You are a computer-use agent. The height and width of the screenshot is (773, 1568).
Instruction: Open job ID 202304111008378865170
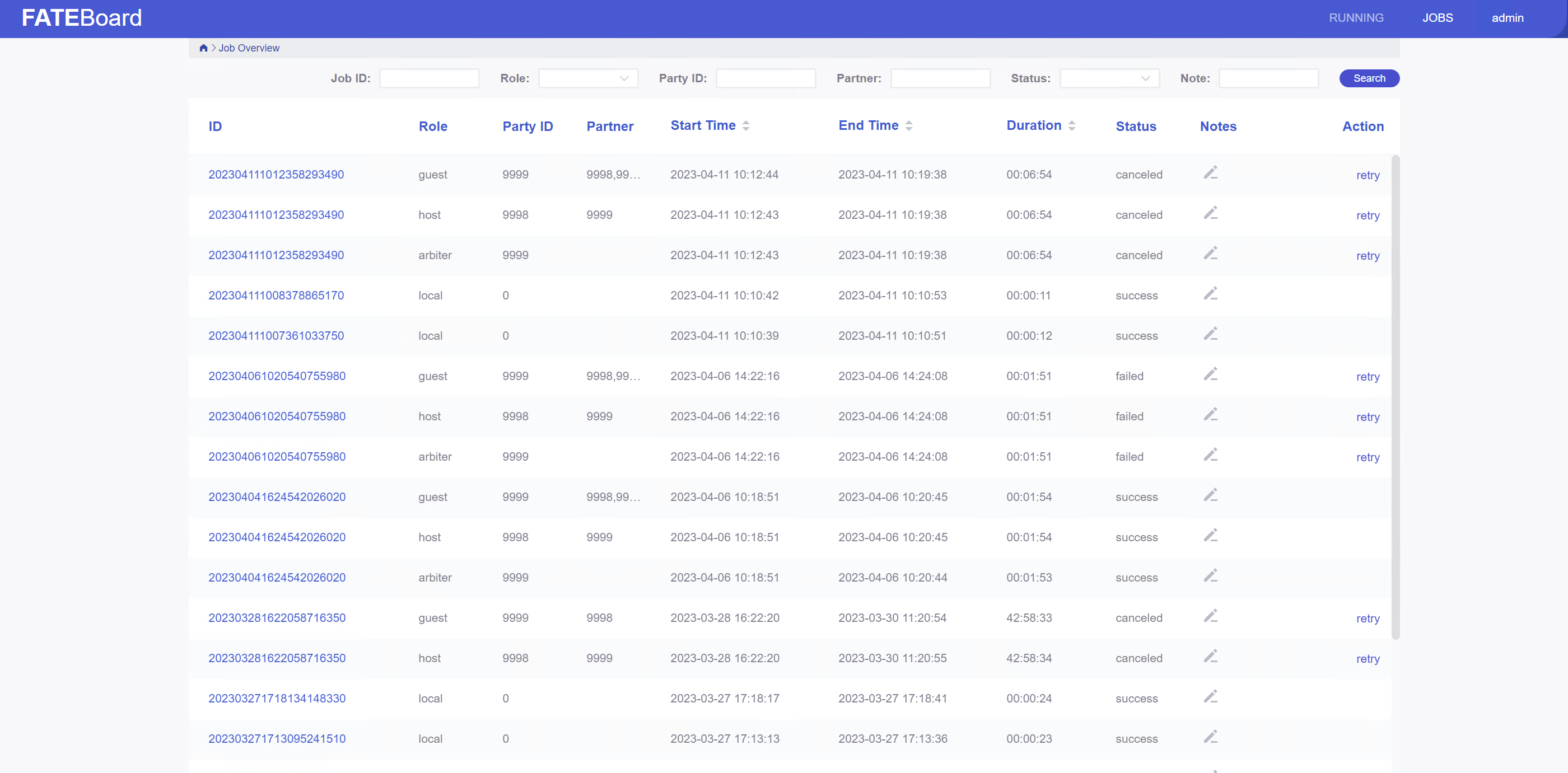click(276, 296)
